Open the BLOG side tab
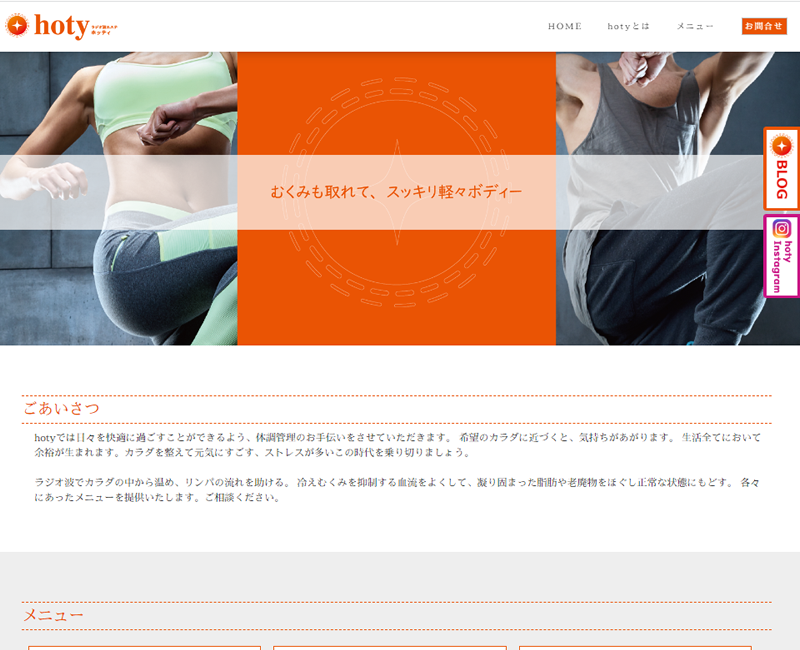This screenshot has height=650, width=800. coord(781,168)
